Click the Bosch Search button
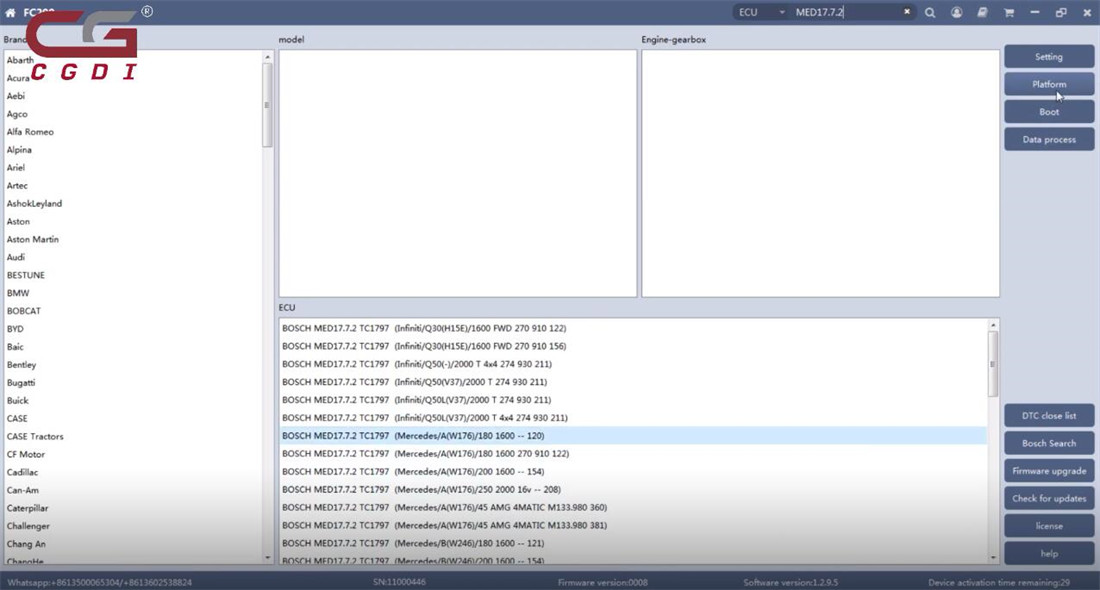This screenshot has width=1100, height=590. pos(1049,443)
